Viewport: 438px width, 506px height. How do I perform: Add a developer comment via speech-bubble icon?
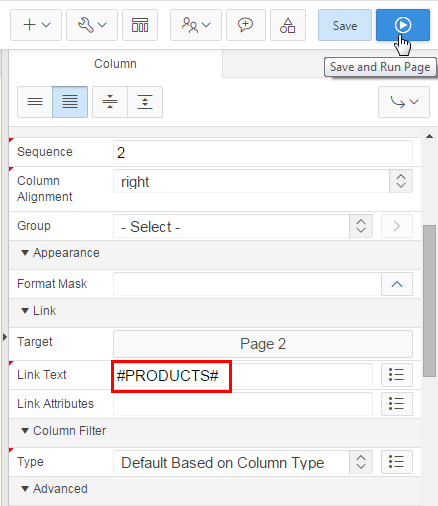tap(246, 25)
